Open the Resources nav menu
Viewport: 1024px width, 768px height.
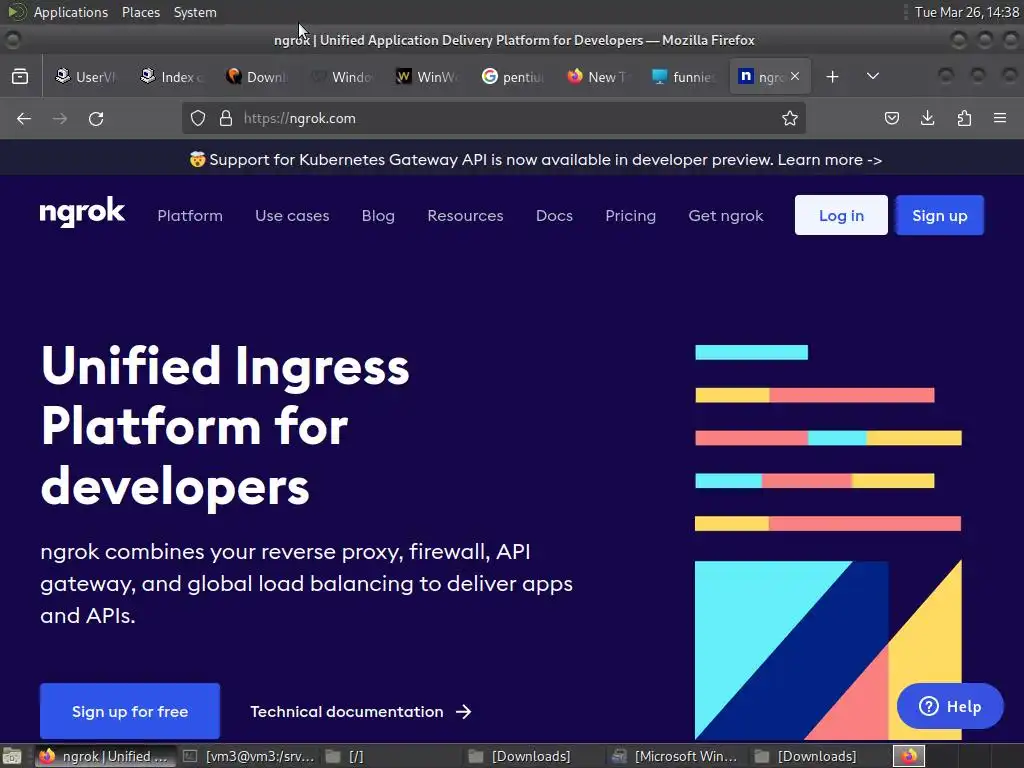tap(465, 216)
